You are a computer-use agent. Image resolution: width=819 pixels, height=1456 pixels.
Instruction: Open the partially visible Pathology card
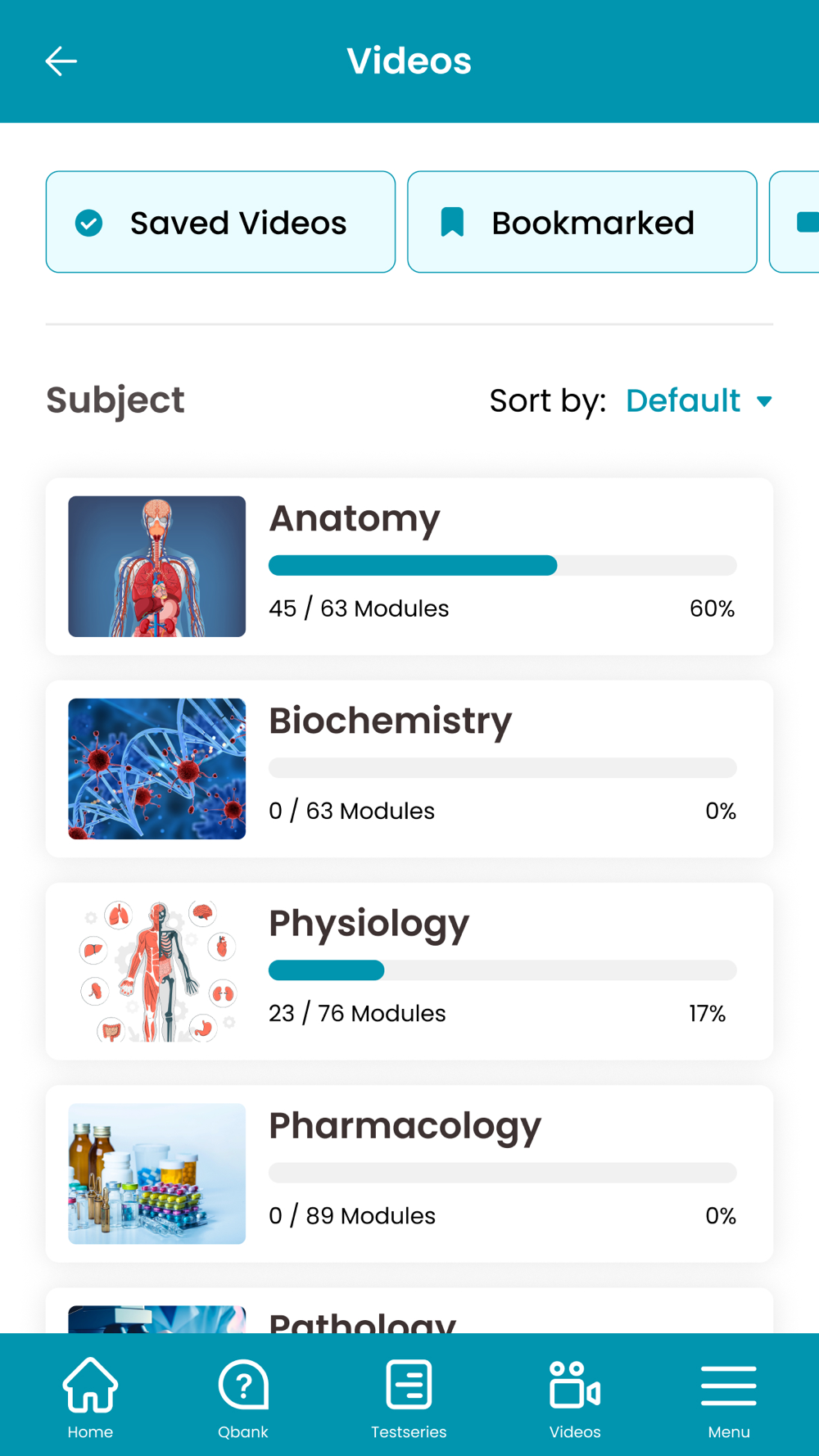[409, 1313]
